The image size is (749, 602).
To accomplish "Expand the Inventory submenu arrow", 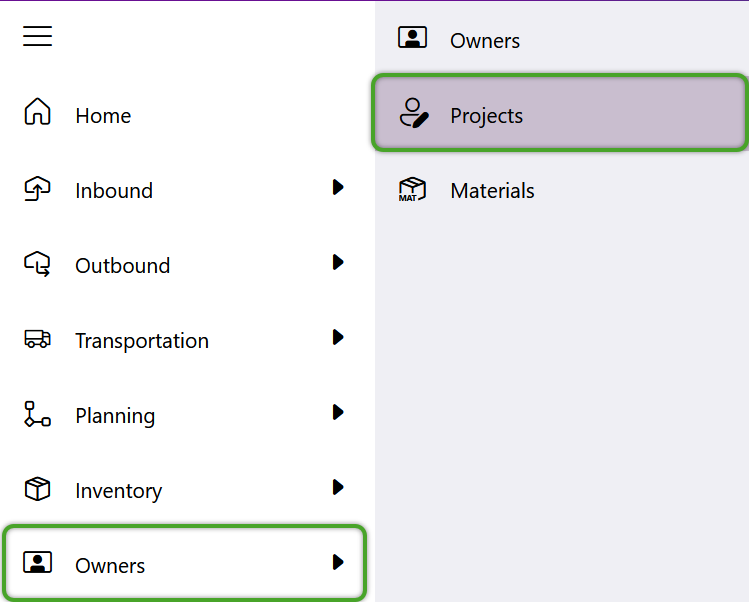I will tap(338, 487).
